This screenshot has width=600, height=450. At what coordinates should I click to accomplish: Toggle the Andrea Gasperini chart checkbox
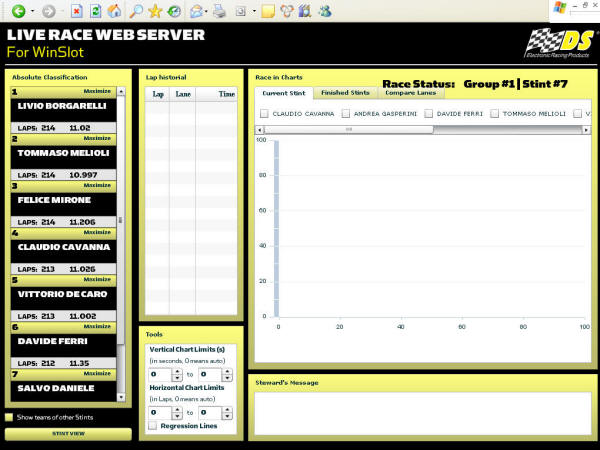(346, 113)
